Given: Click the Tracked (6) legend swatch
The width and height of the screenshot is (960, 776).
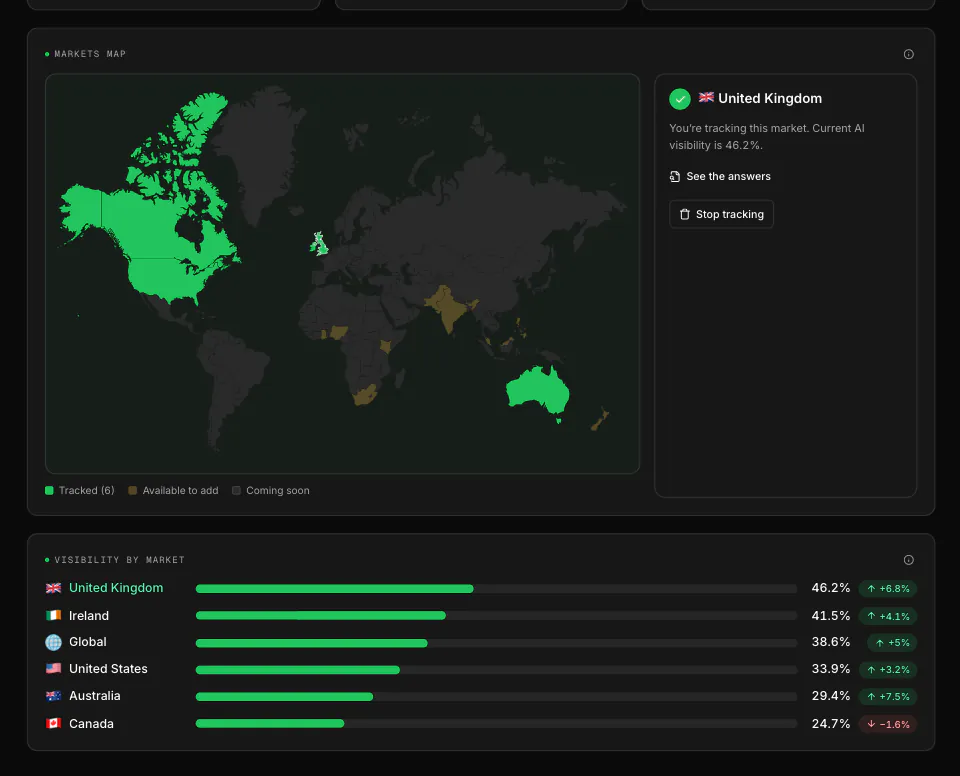Looking at the screenshot, I should click(x=49, y=491).
